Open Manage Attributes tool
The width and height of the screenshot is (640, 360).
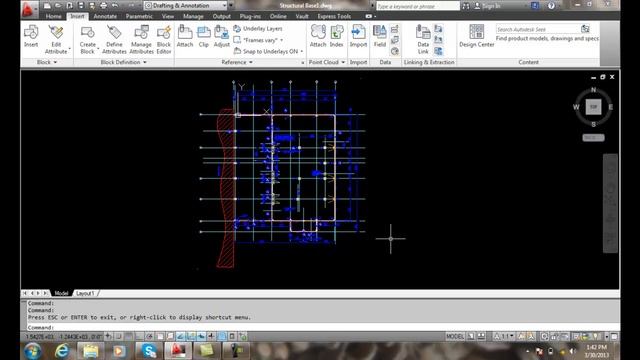[141, 39]
